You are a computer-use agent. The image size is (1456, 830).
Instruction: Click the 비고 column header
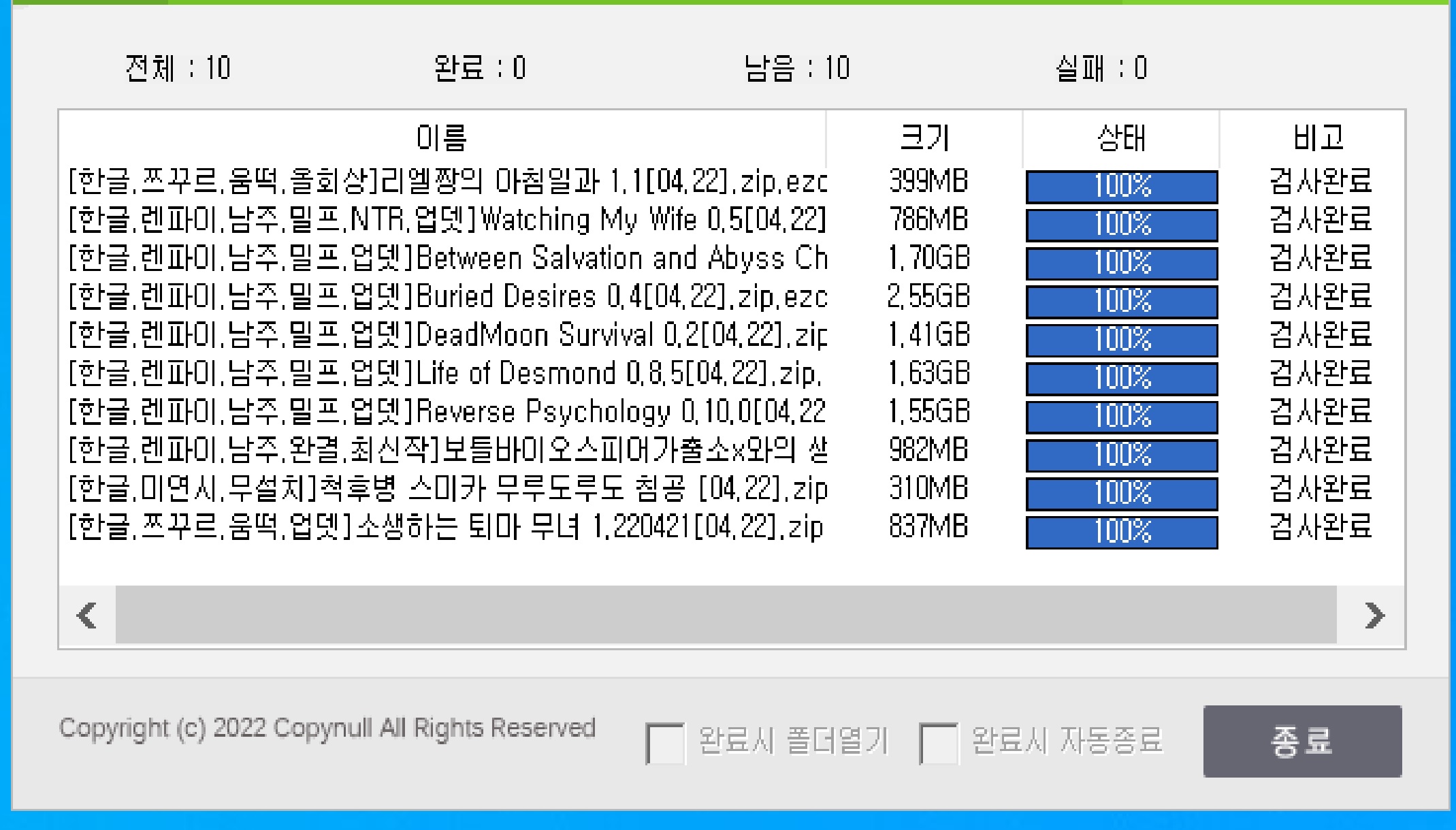point(1318,138)
